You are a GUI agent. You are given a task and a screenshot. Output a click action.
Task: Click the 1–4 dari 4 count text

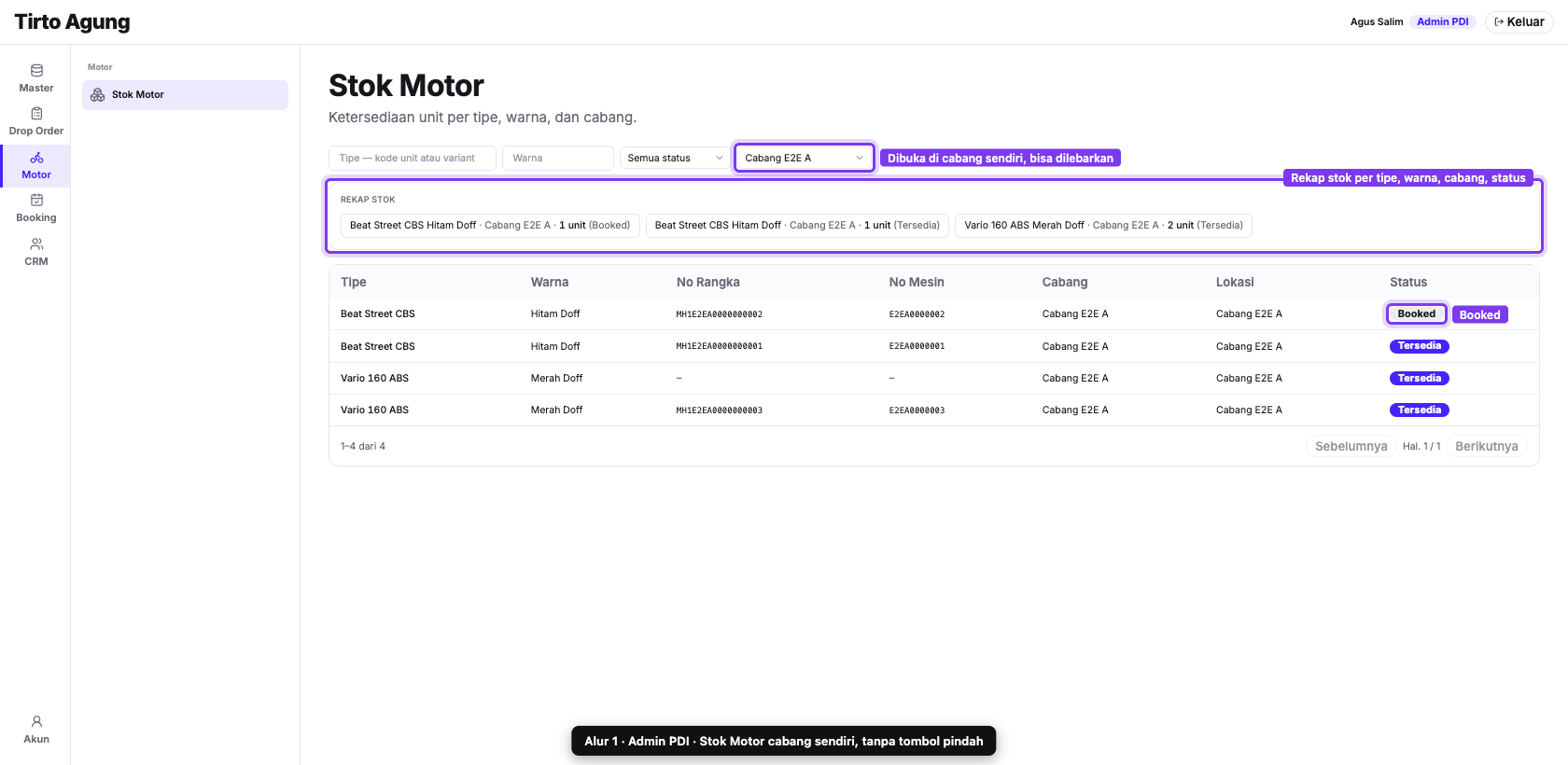click(x=363, y=446)
